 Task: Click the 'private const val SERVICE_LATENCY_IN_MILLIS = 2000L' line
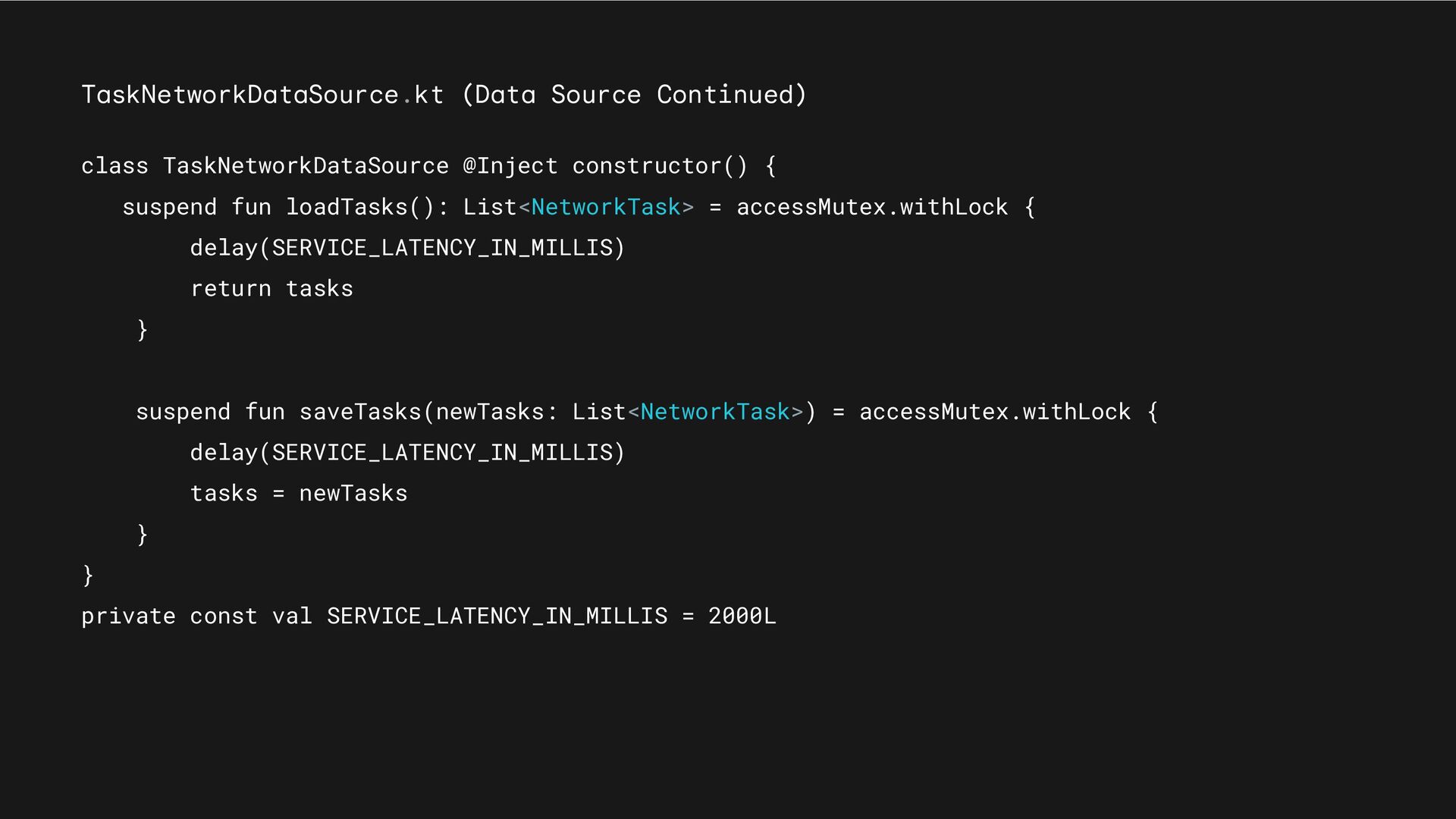pyautogui.click(x=428, y=617)
